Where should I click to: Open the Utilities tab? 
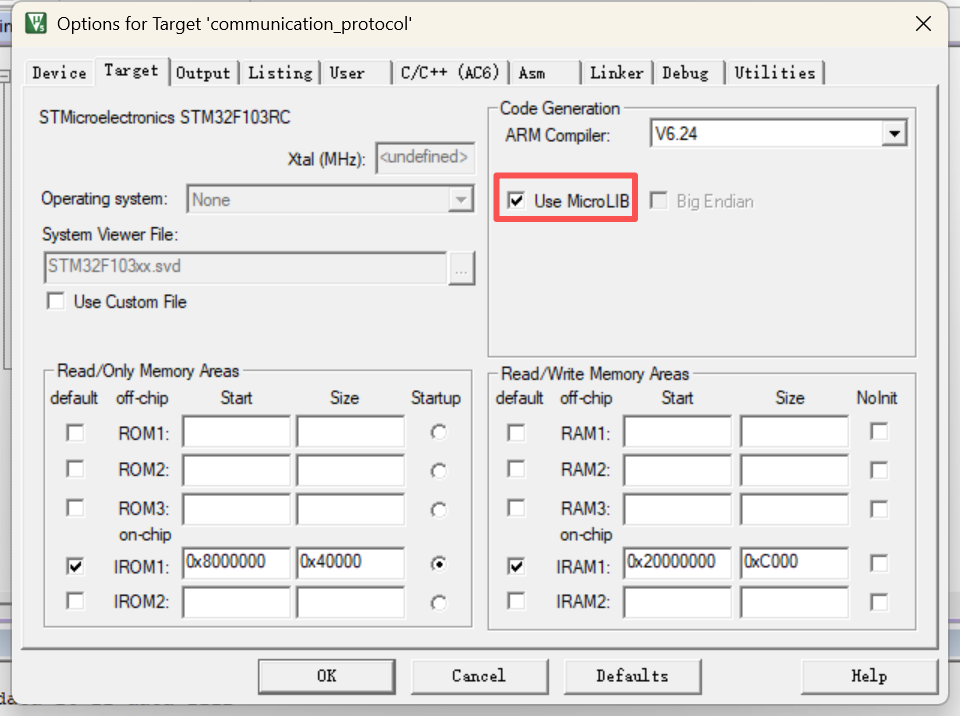click(775, 73)
